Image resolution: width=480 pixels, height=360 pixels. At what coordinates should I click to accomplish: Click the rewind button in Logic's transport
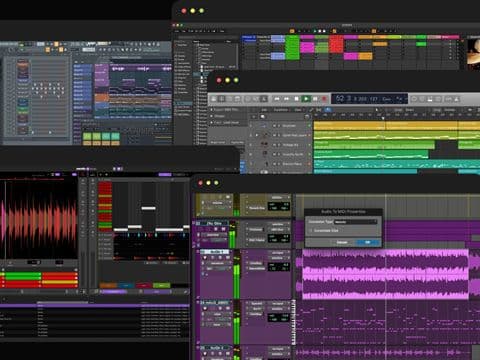[x=277, y=99]
